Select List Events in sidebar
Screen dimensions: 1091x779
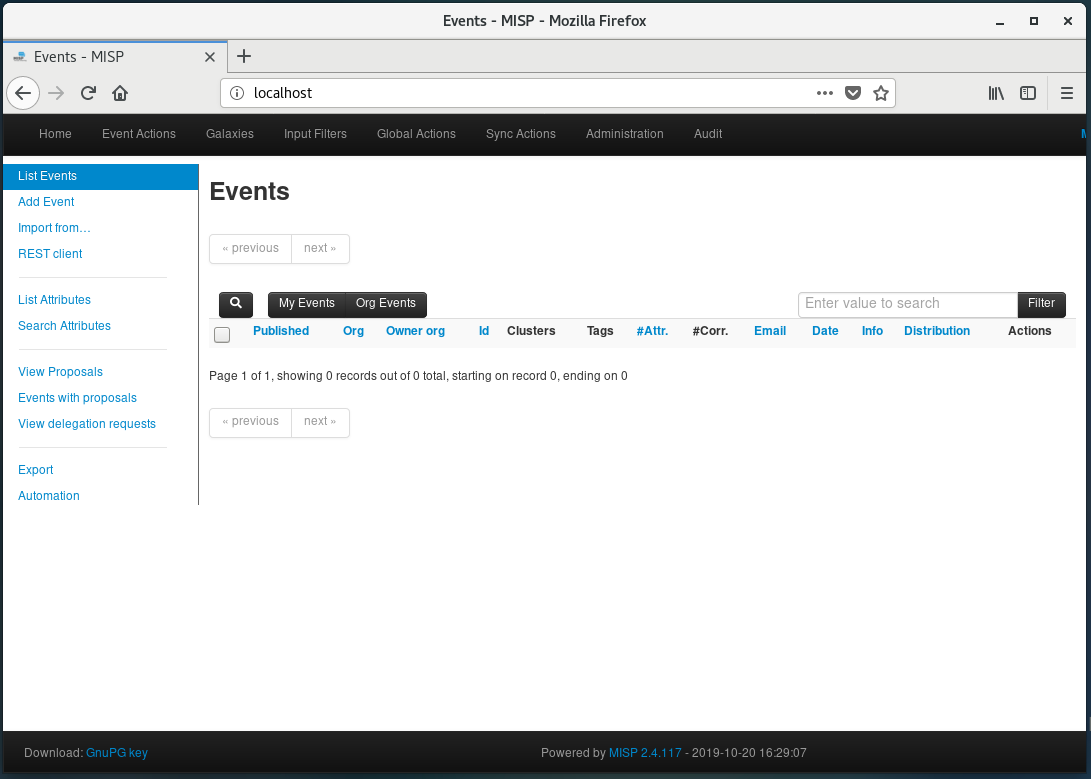101,177
